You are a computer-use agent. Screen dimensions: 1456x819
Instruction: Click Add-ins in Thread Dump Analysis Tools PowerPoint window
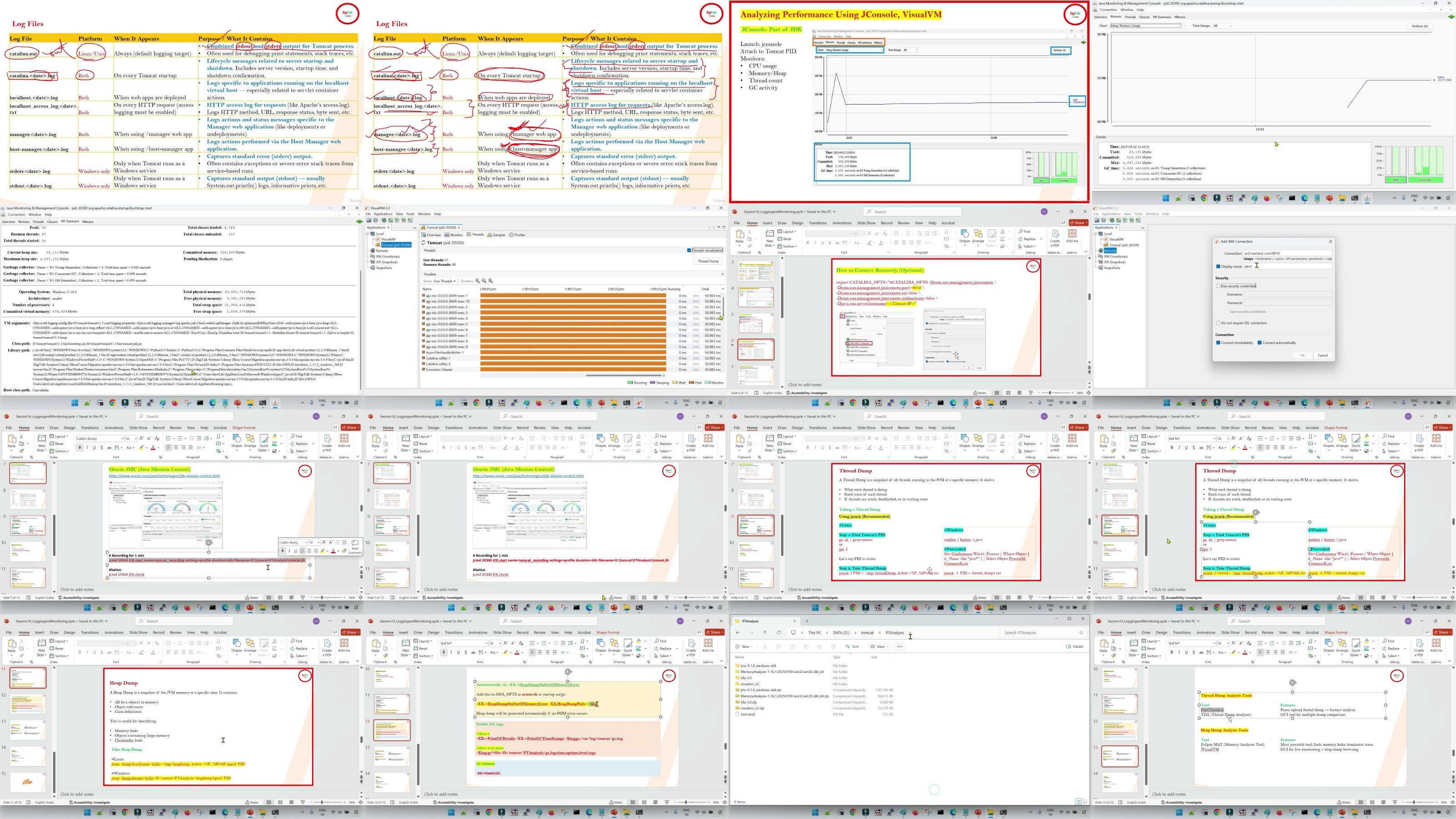pos(1436,646)
